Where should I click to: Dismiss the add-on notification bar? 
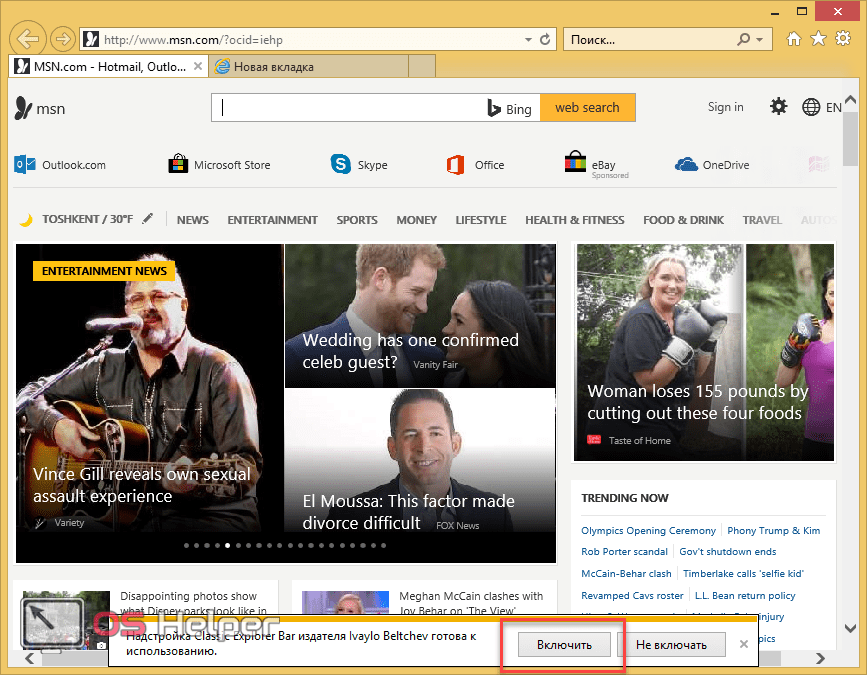pos(743,644)
